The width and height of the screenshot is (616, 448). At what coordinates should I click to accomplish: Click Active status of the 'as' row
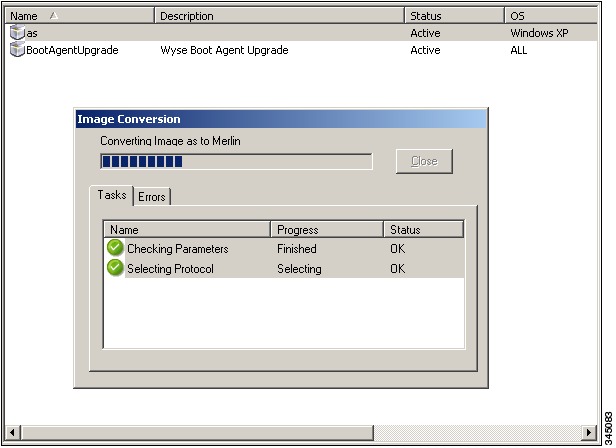coord(425,33)
